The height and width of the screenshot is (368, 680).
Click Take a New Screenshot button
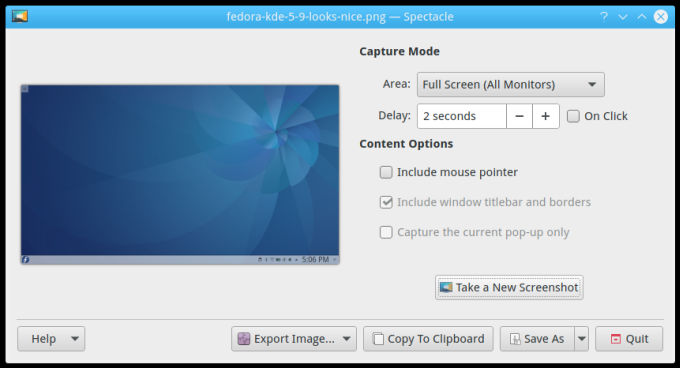[509, 287]
